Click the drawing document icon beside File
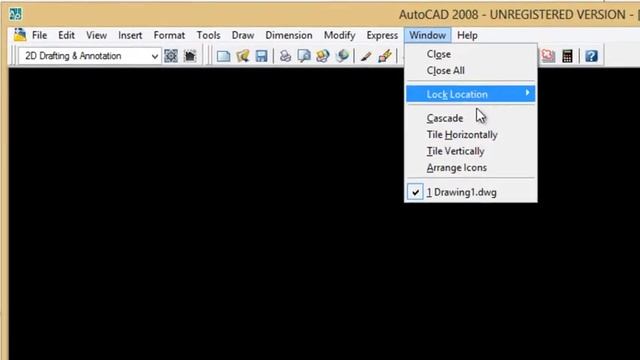The width and height of the screenshot is (640, 360). (x=20, y=35)
